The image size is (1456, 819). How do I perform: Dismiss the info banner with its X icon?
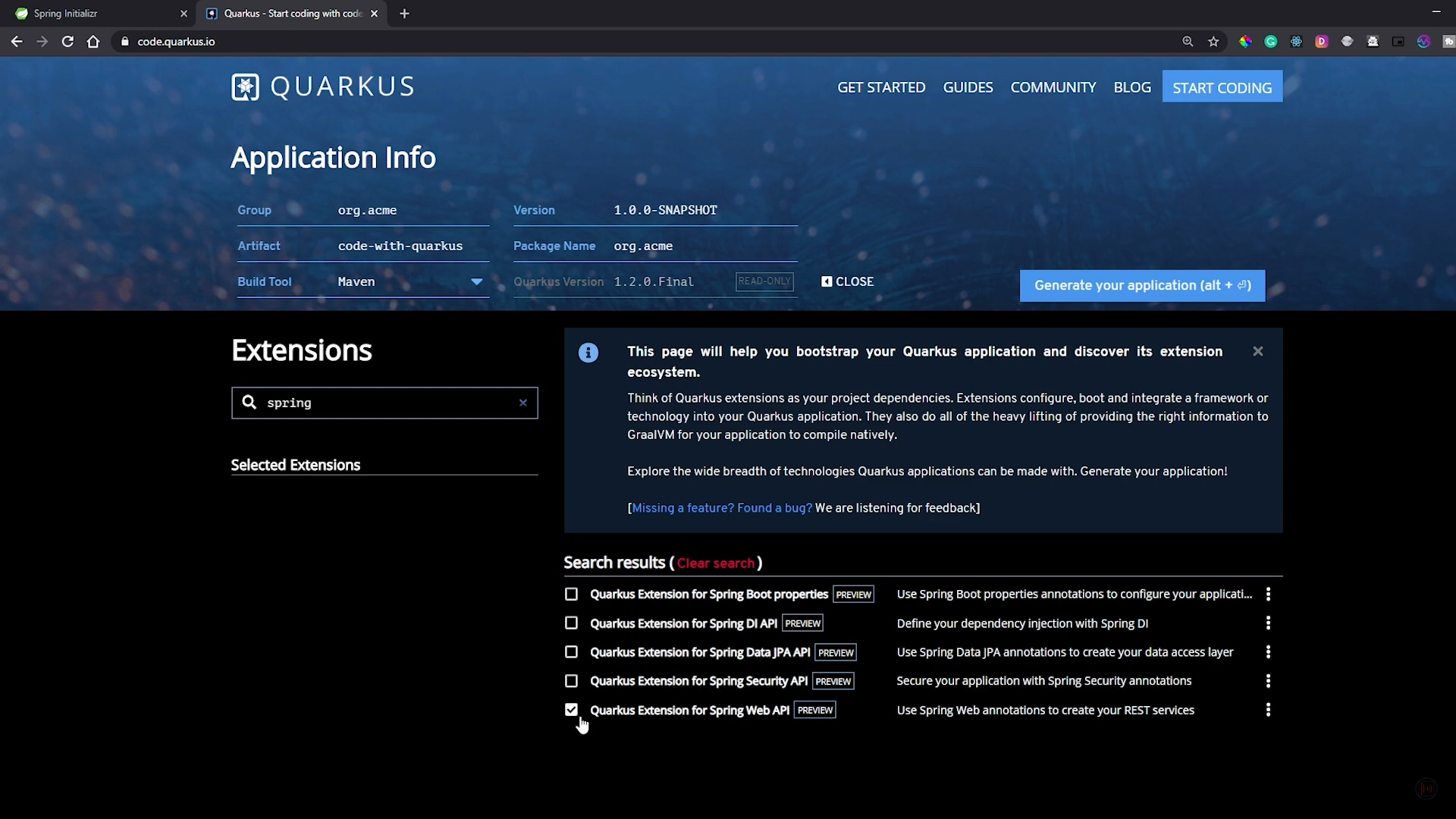(1258, 351)
